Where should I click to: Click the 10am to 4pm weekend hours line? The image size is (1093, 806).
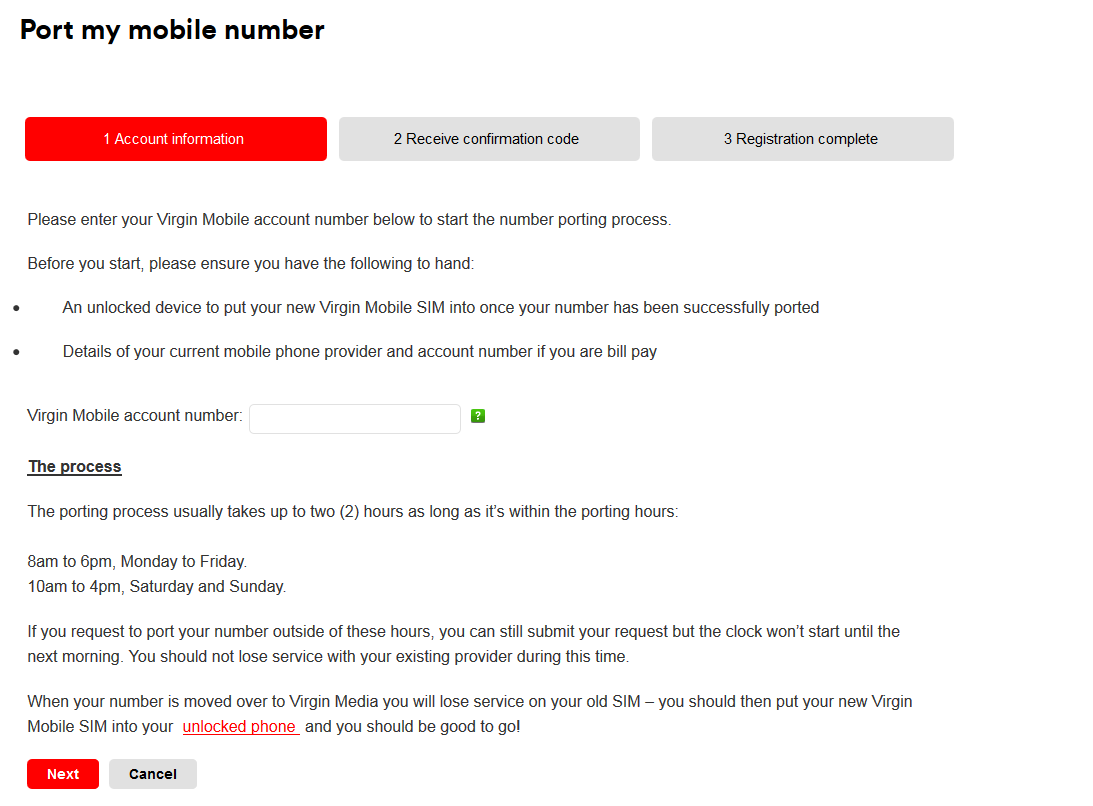[x=157, y=586]
